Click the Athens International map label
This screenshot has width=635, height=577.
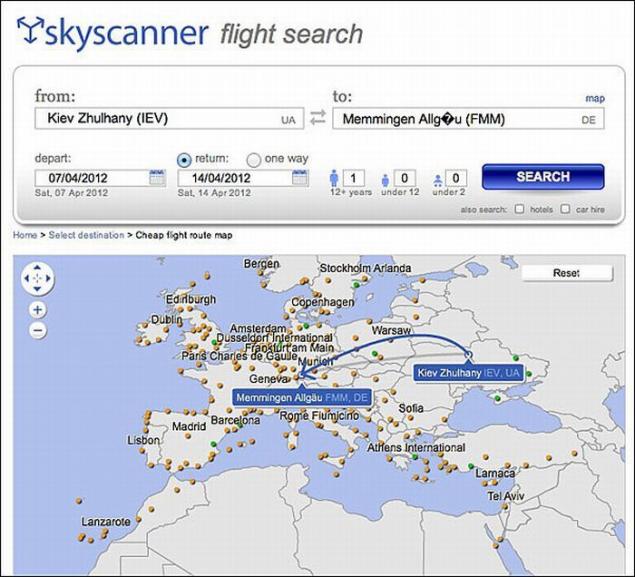[x=416, y=447]
